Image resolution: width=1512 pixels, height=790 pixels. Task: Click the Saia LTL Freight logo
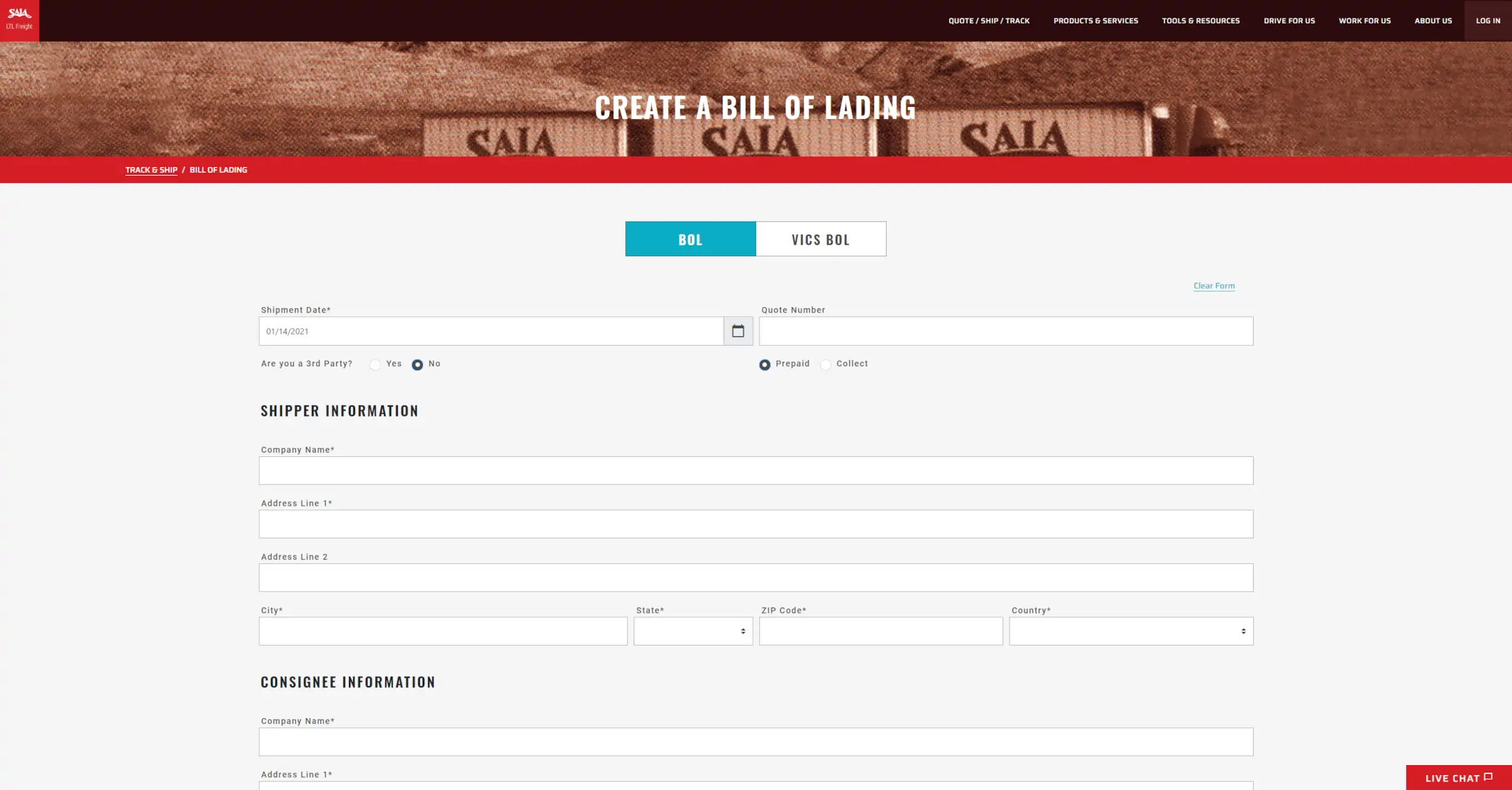(19, 21)
